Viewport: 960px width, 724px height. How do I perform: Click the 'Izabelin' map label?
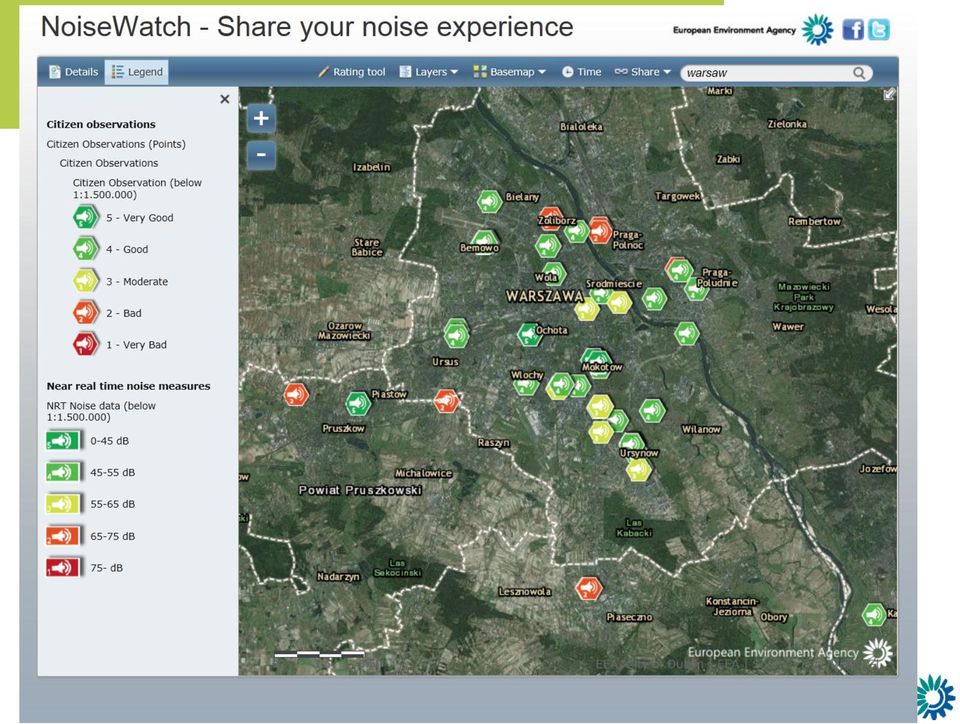371,167
